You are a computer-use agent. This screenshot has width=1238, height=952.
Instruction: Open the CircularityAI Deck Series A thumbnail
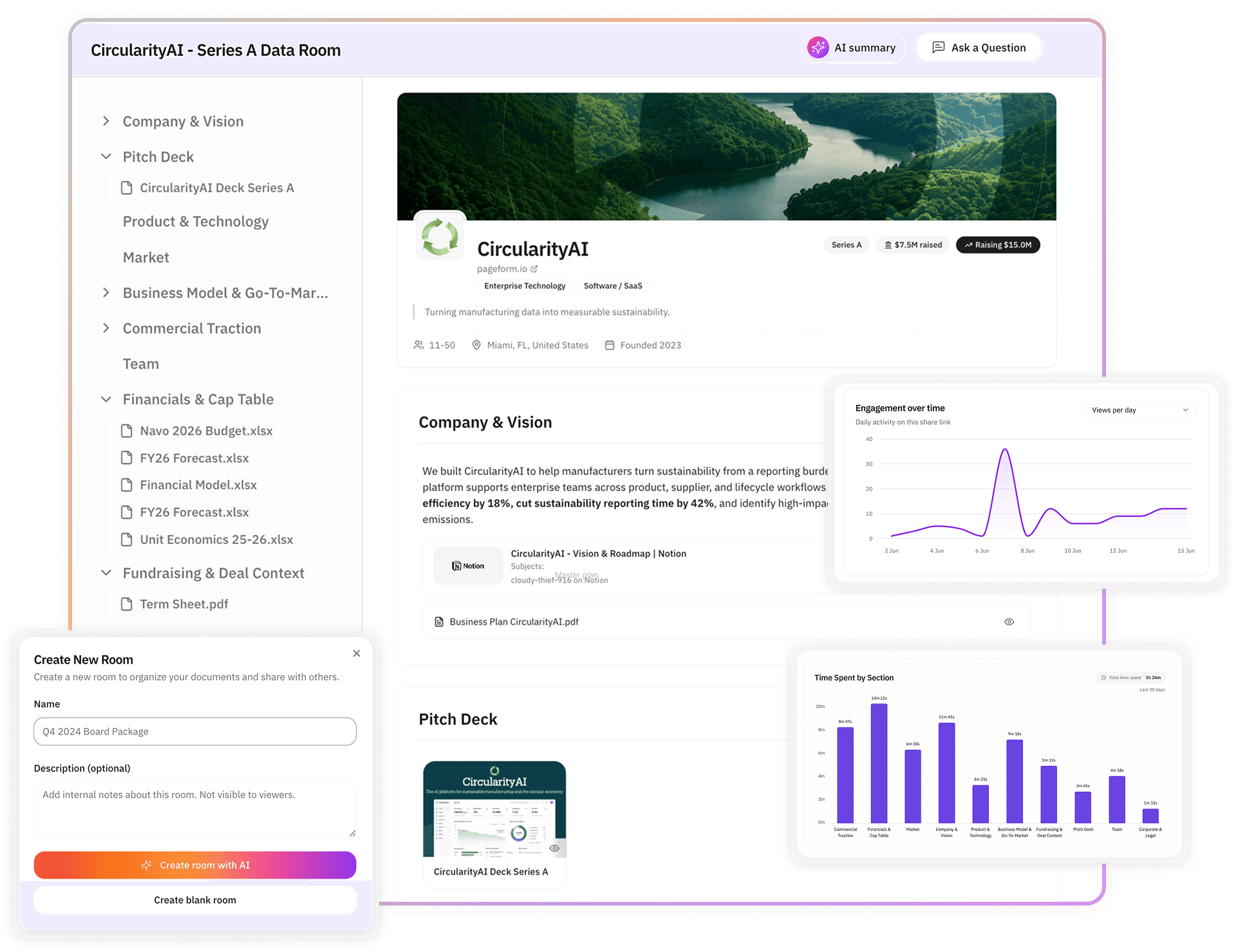point(494,809)
